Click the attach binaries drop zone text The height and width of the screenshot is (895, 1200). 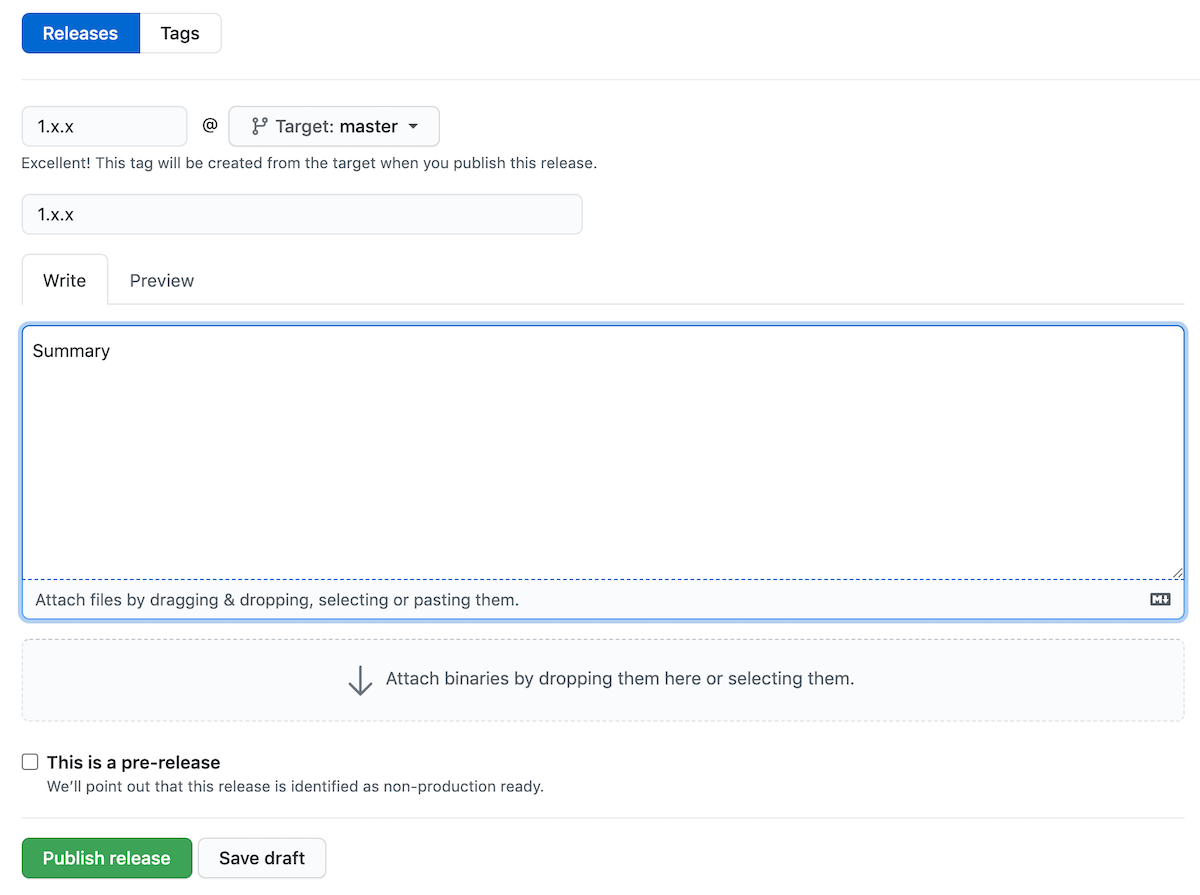pyautogui.click(x=619, y=679)
